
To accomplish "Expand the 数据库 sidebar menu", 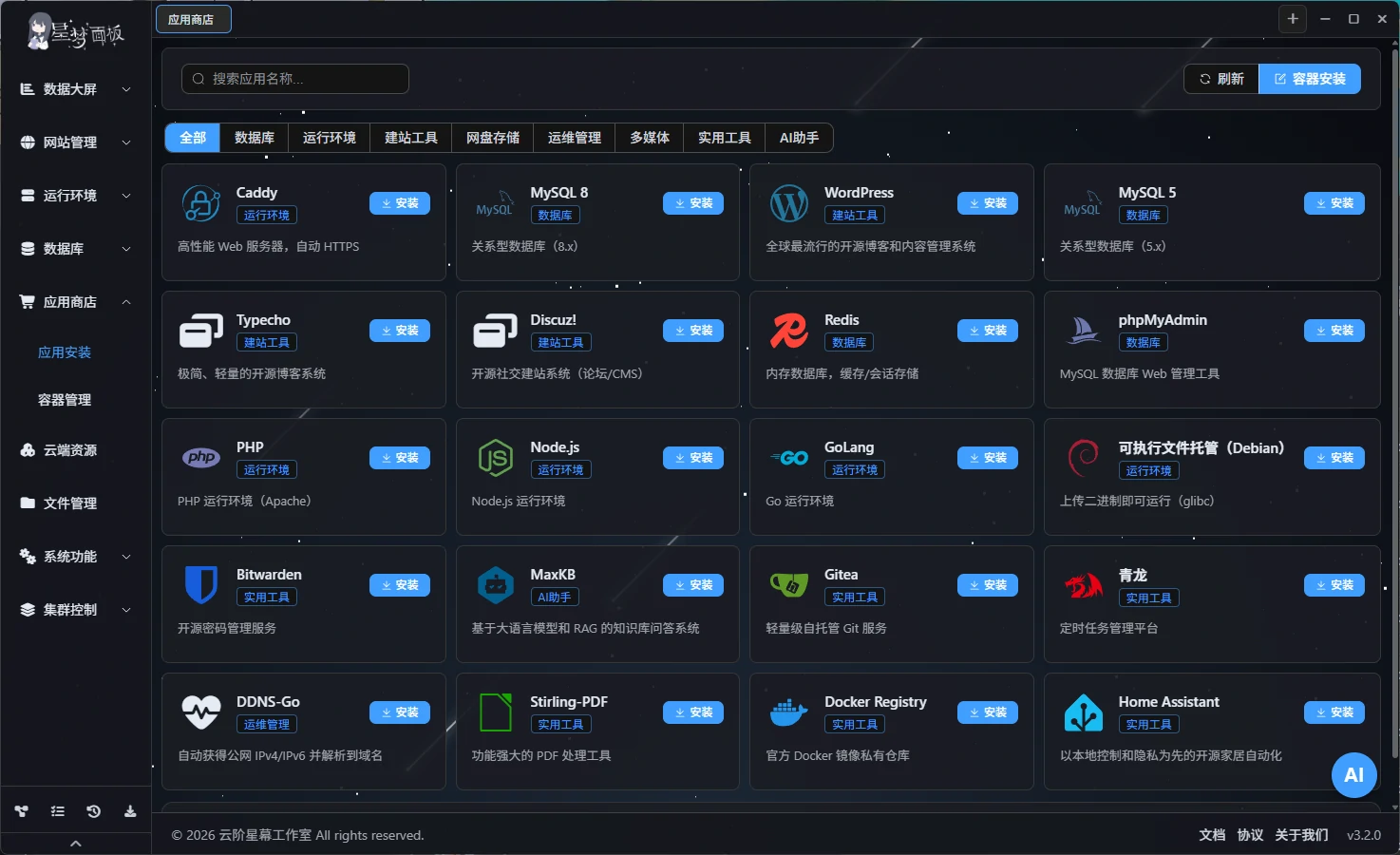I will point(76,249).
